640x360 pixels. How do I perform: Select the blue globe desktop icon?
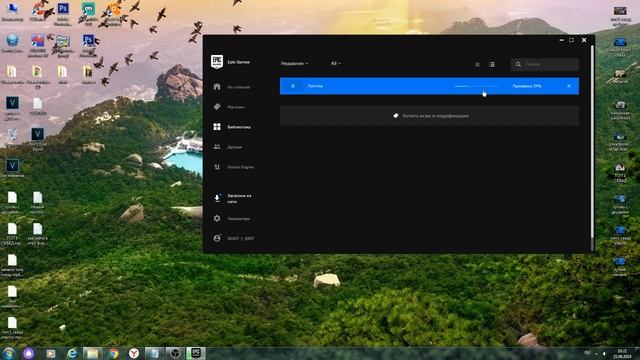[x=12, y=43]
